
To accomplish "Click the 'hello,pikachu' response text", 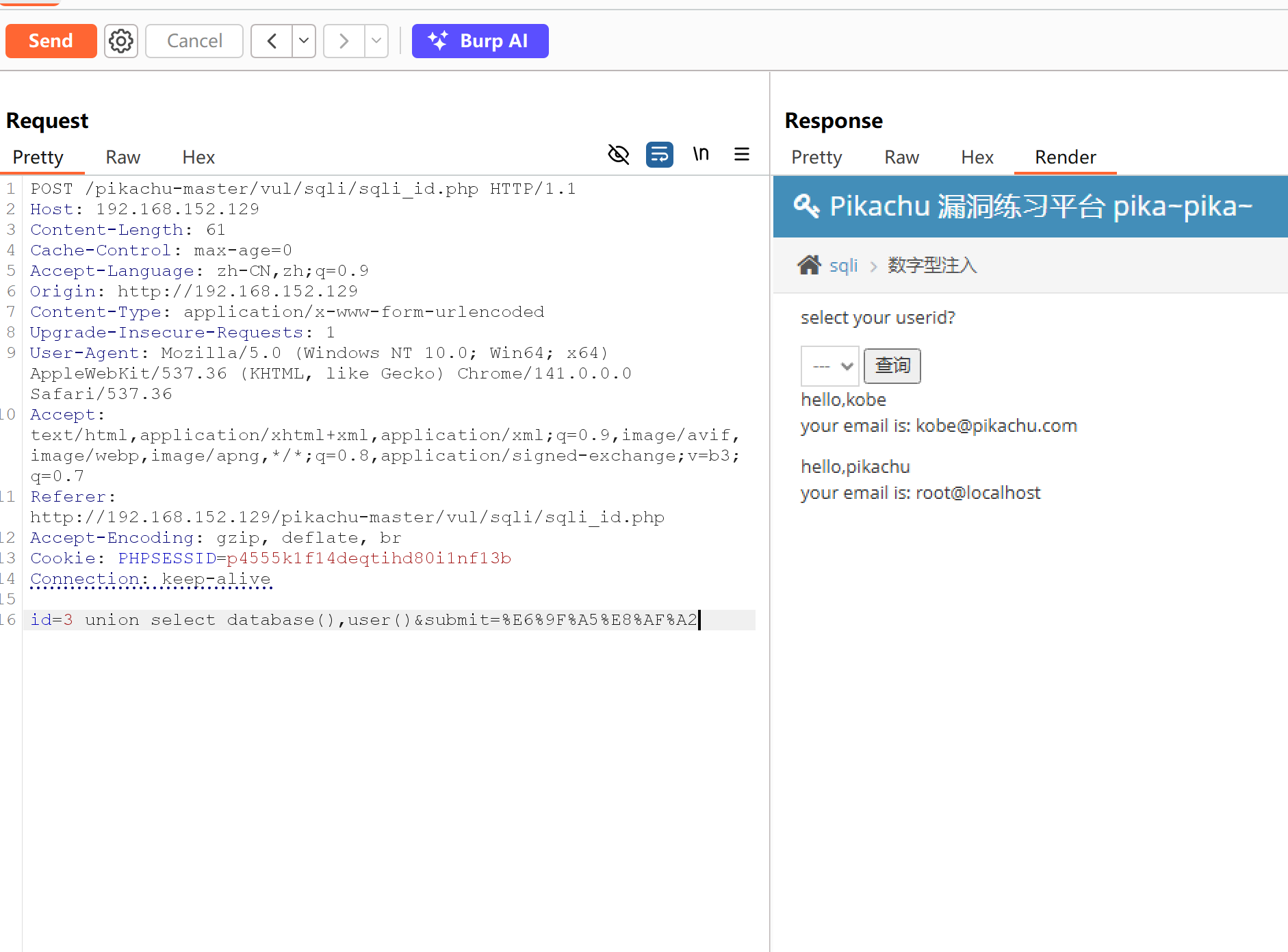I will 855,467.
